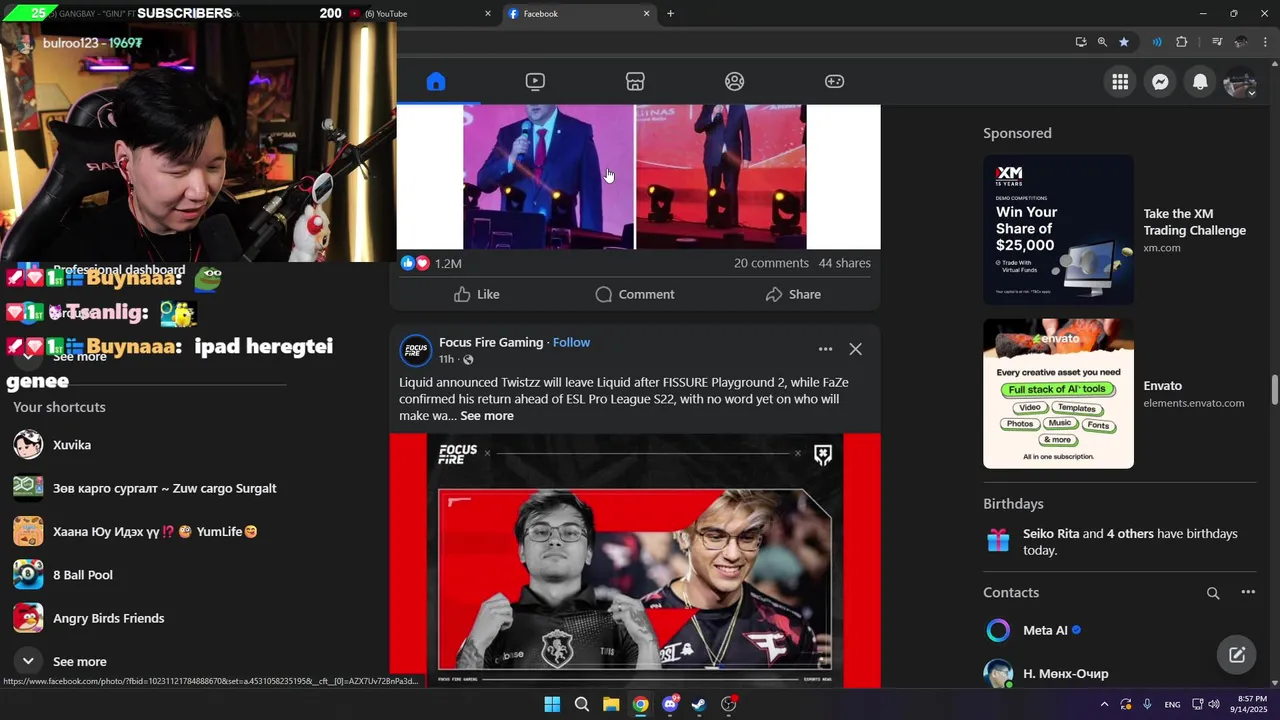Expand post text with See more
The height and width of the screenshot is (720, 1280).
[486, 416]
